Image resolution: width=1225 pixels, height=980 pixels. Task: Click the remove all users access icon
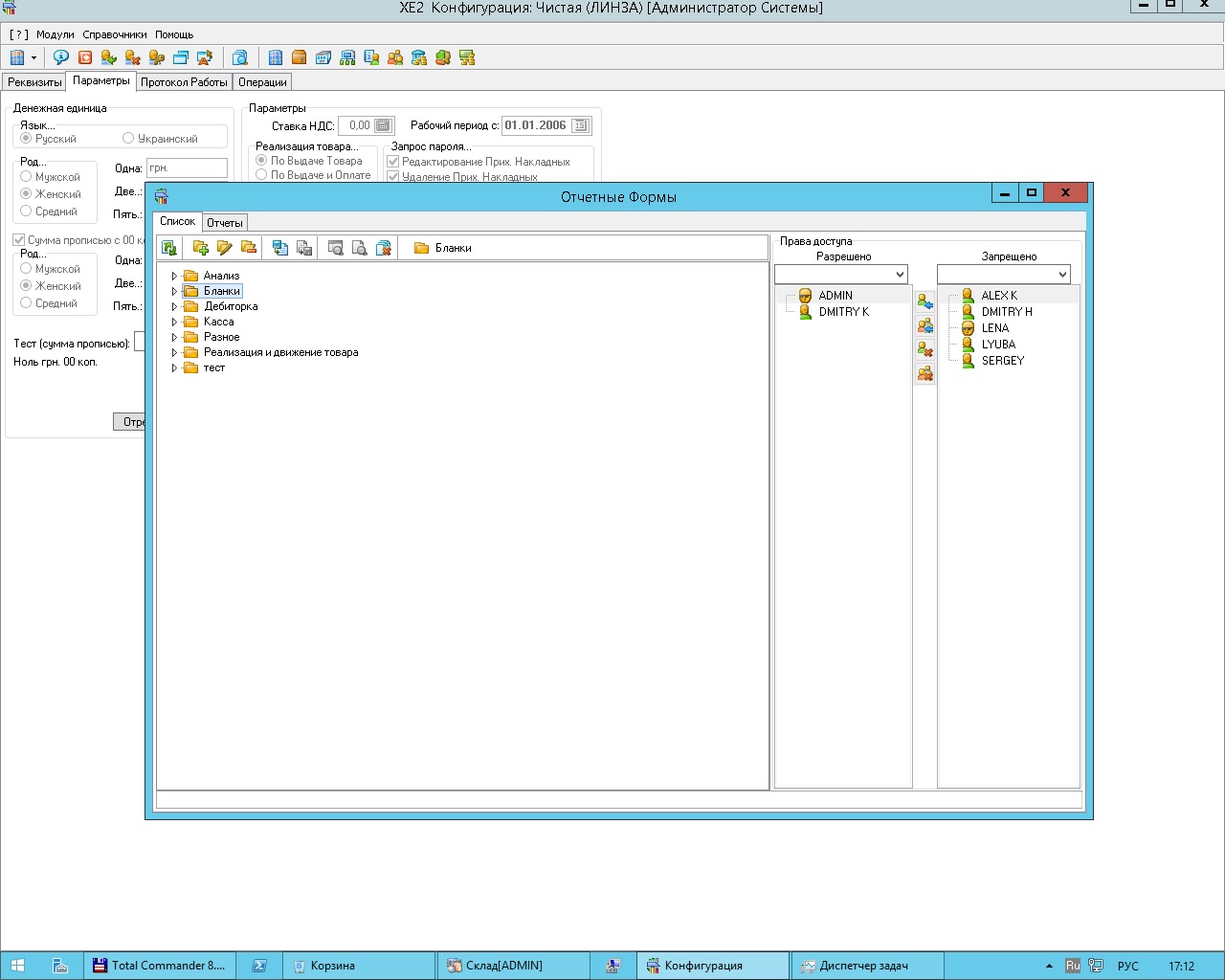924,374
